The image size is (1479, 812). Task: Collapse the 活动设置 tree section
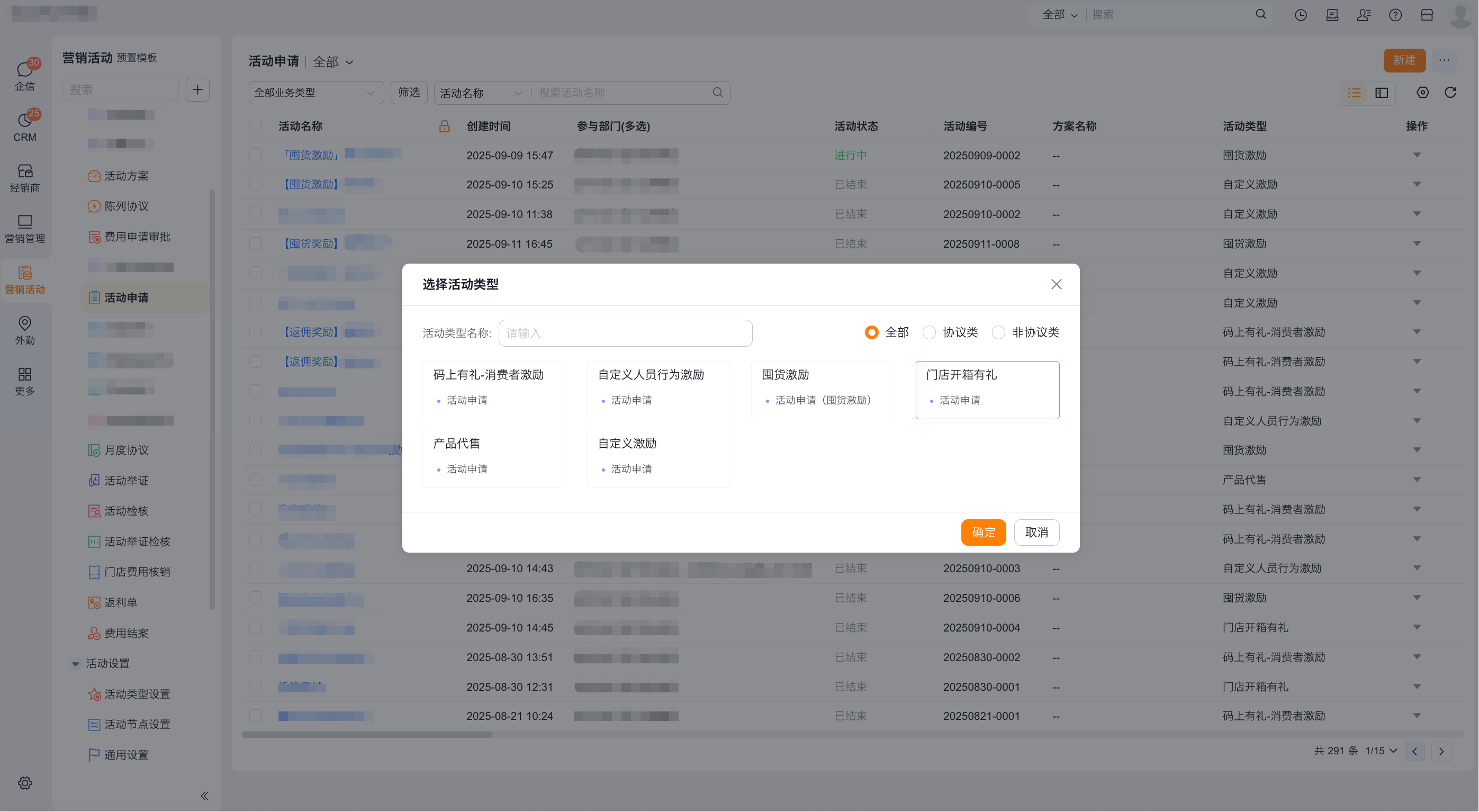pos(75,664)
